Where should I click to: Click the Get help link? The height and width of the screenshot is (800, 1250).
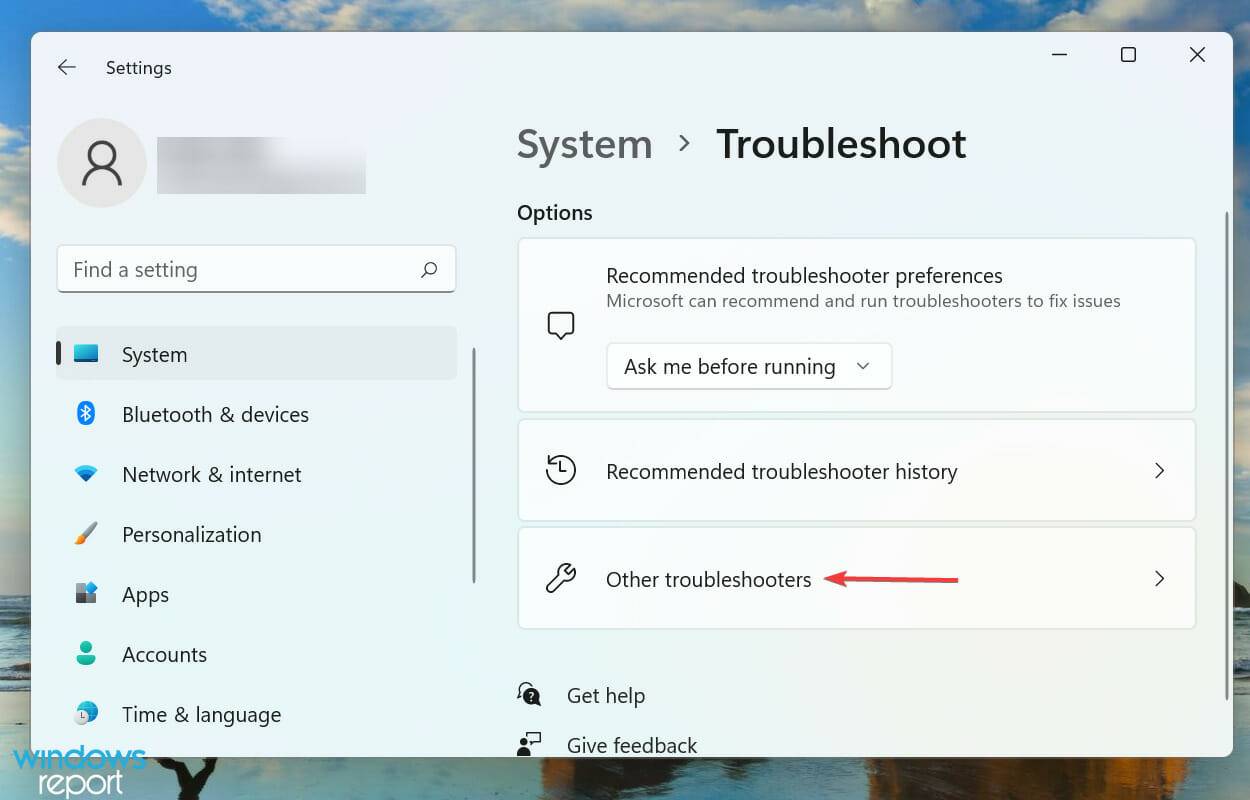605,694
